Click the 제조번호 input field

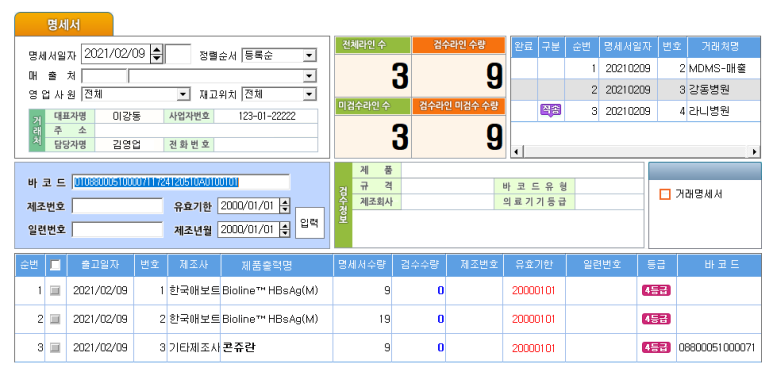click(x=117, y=206)
